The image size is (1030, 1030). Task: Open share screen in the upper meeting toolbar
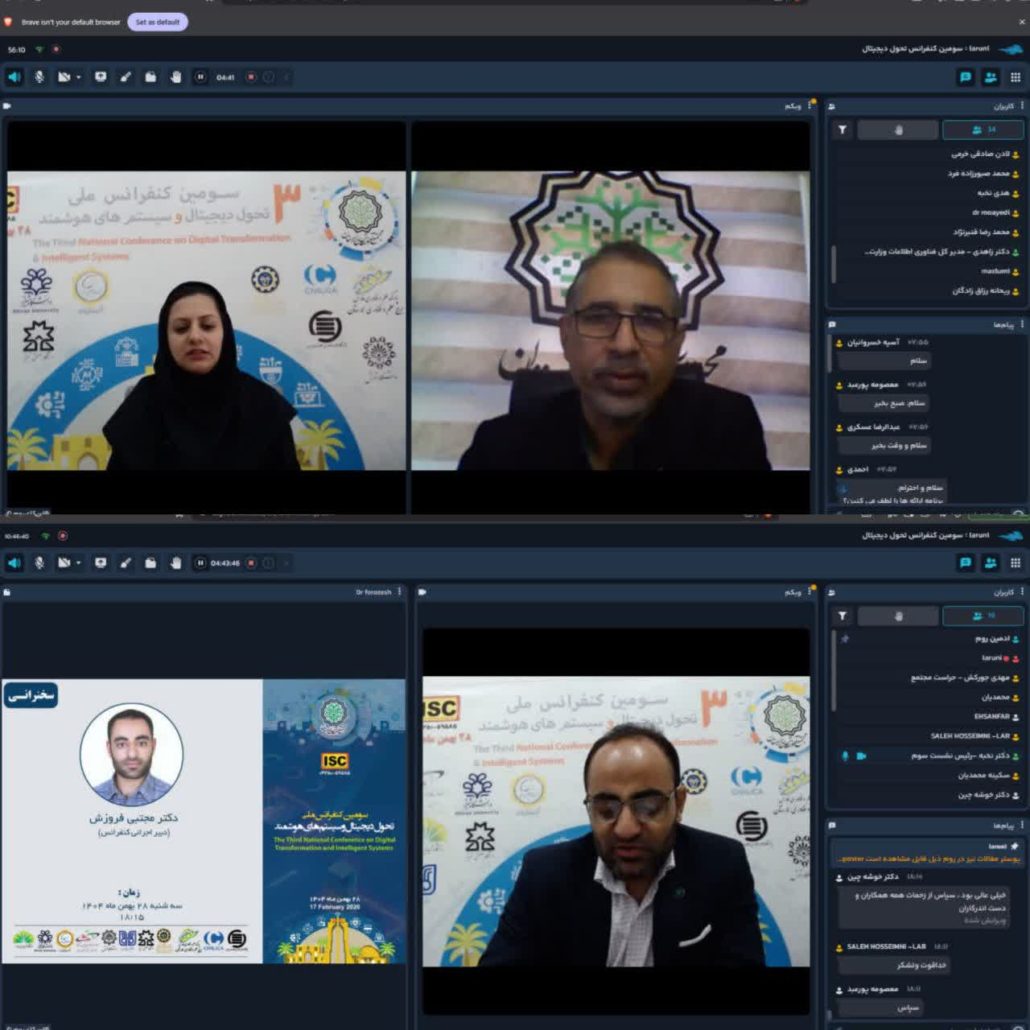pyautogui.click(x=100, y=77)
